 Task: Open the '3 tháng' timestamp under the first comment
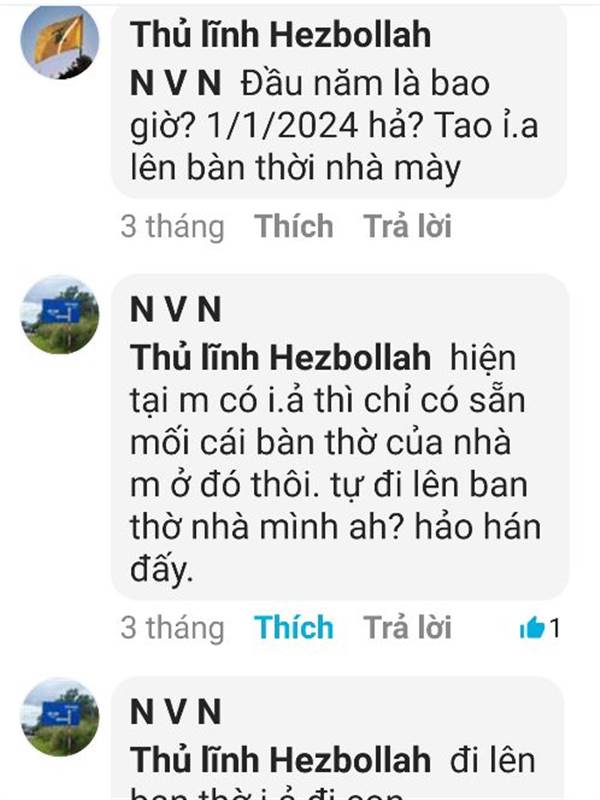click(x=172, y=227)
